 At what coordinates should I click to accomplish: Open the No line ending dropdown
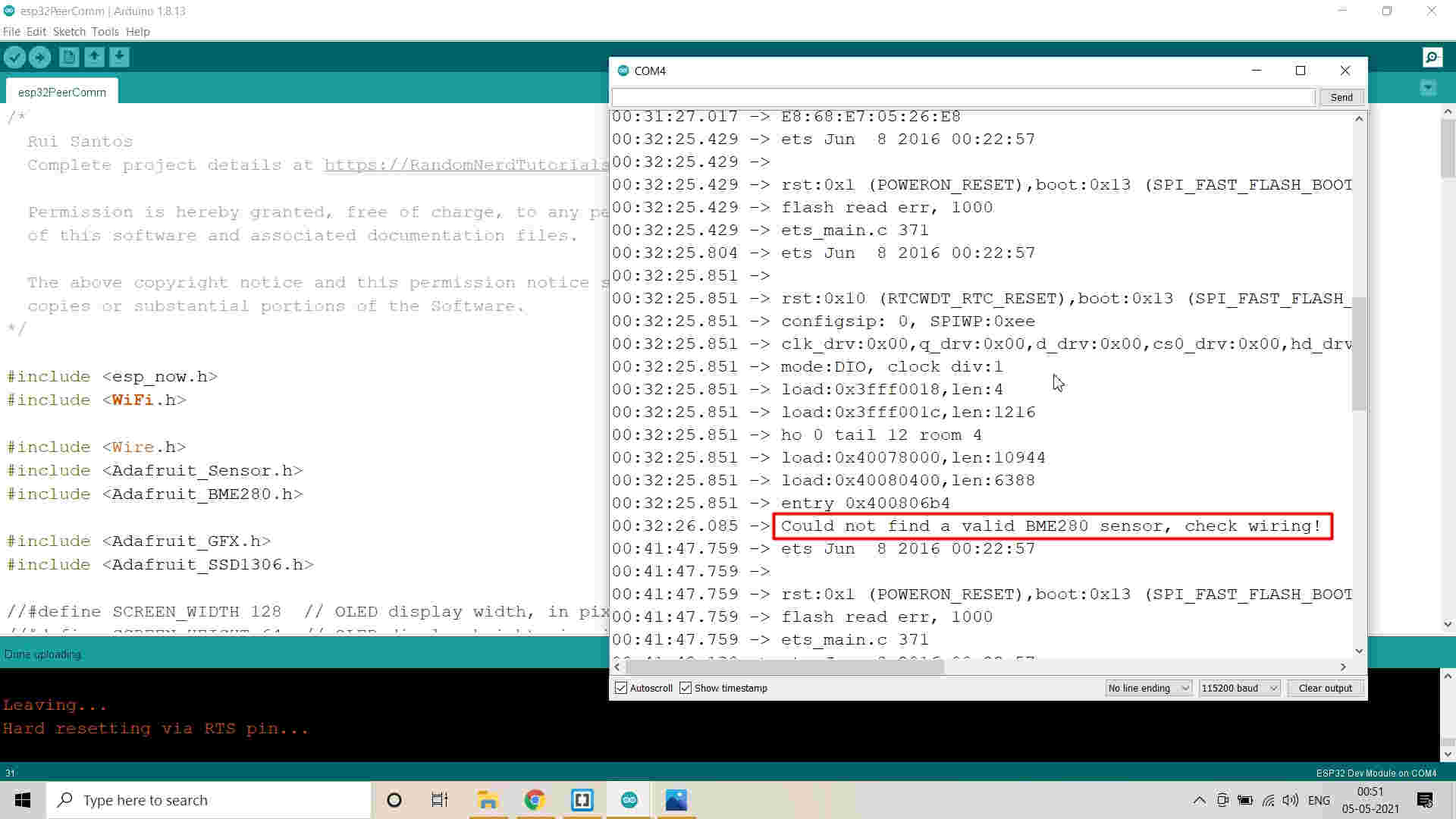tap(1148, 688)
